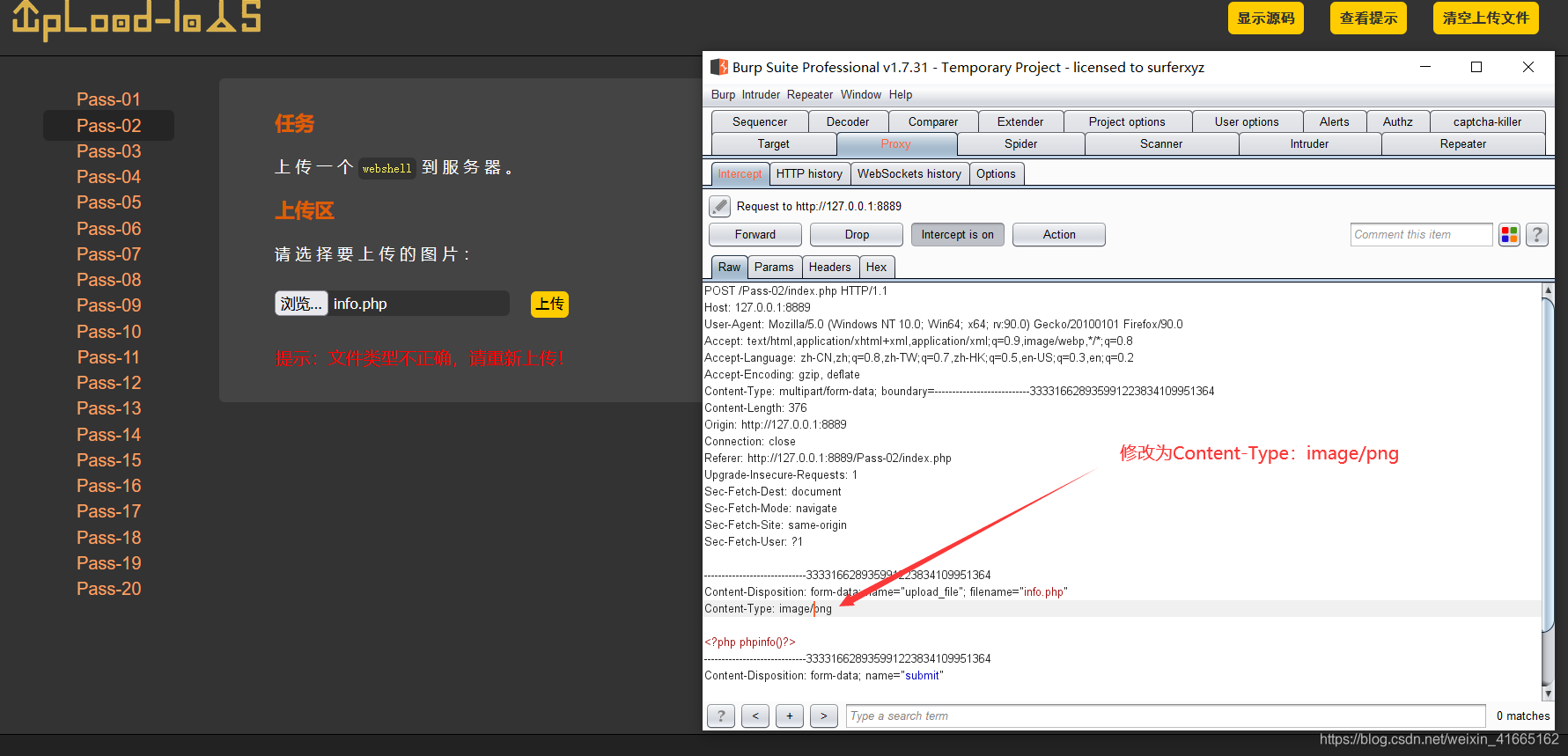Open Pass-01 in the sidebar
This screenshot has height=756, width=1568.
coord(108,99)
